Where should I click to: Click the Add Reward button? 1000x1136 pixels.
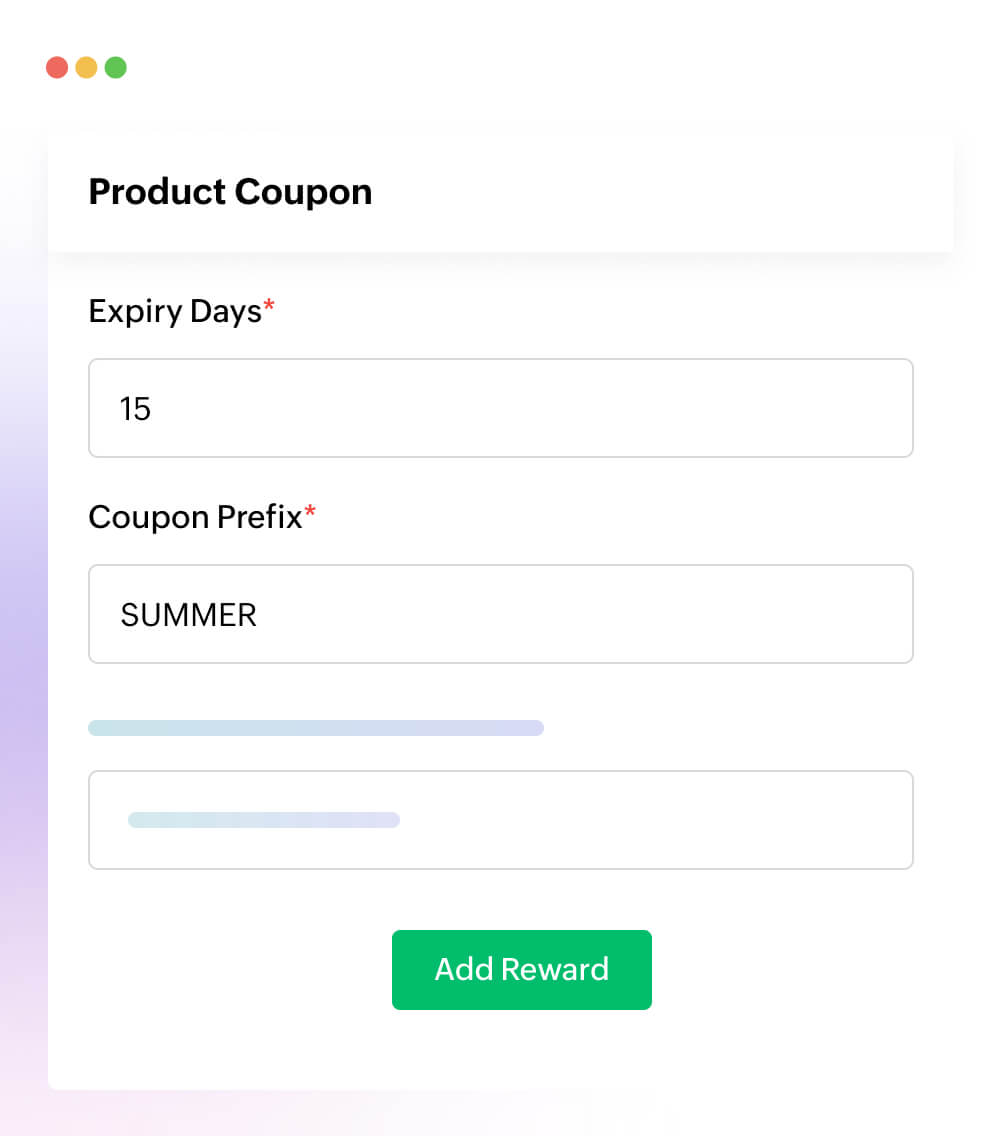tap(521, 969)
